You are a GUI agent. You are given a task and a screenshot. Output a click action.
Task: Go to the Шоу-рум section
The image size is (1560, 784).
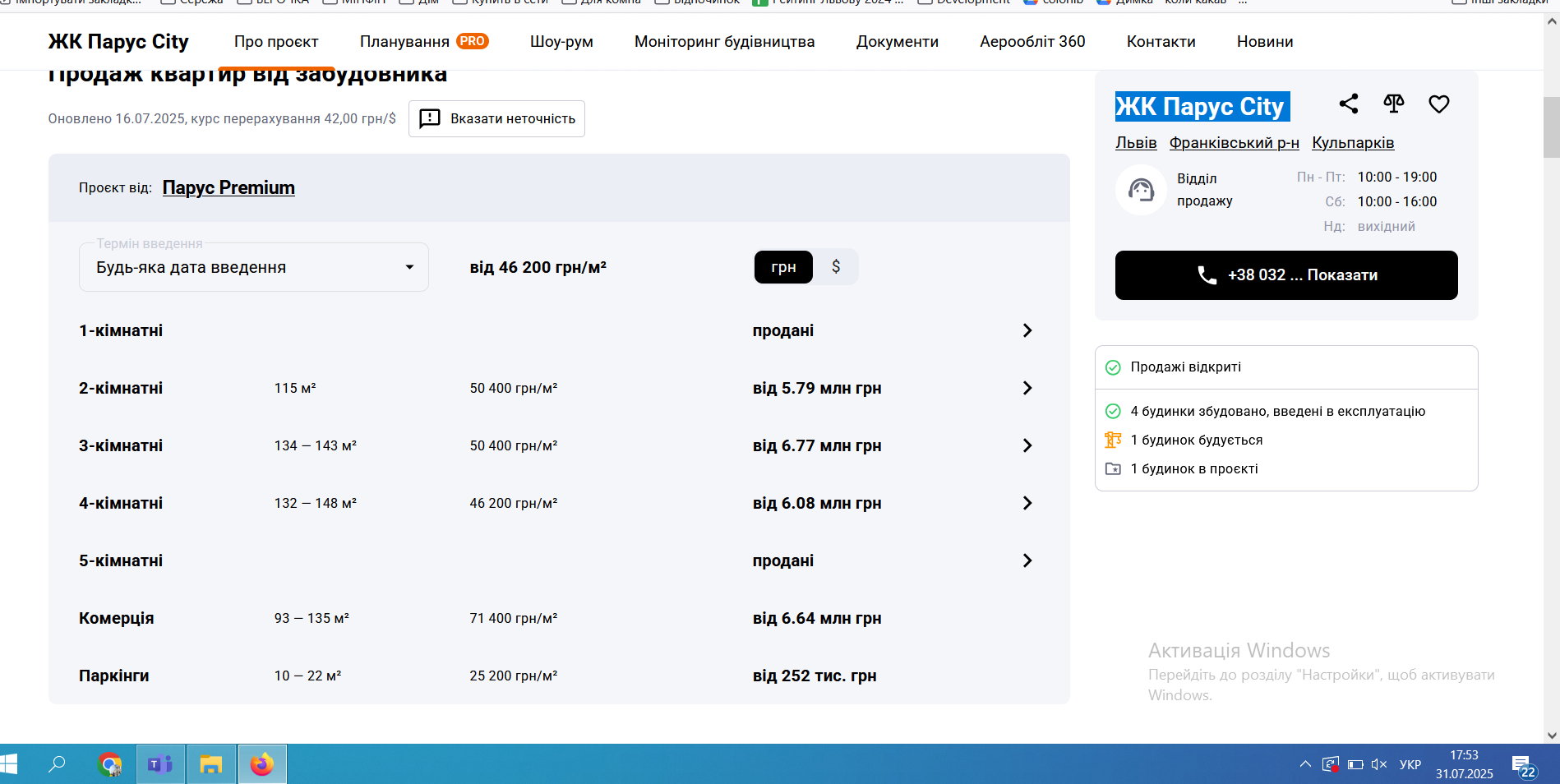coord(561,41)
